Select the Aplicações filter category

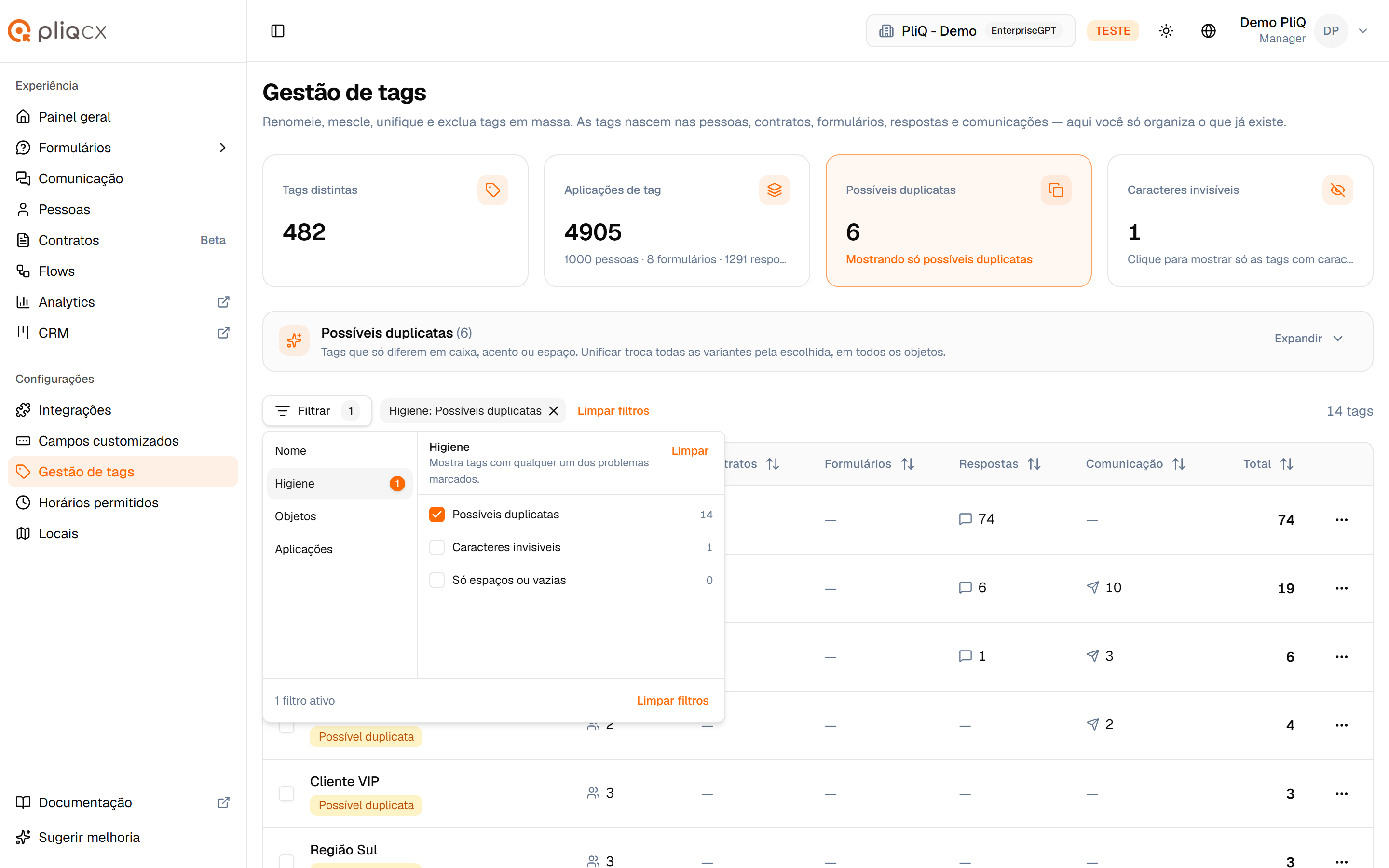tap(339, 549)
